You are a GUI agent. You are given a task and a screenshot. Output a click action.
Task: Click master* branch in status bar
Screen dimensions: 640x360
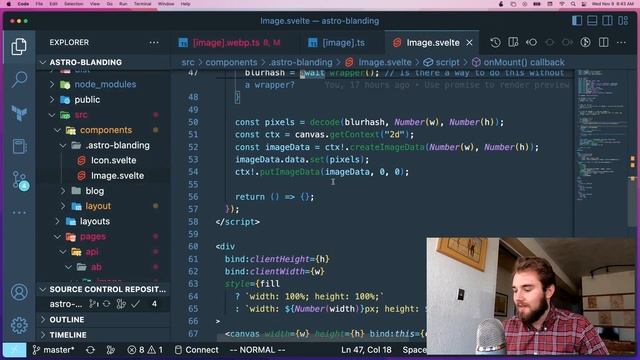click(x=53, y=350)
